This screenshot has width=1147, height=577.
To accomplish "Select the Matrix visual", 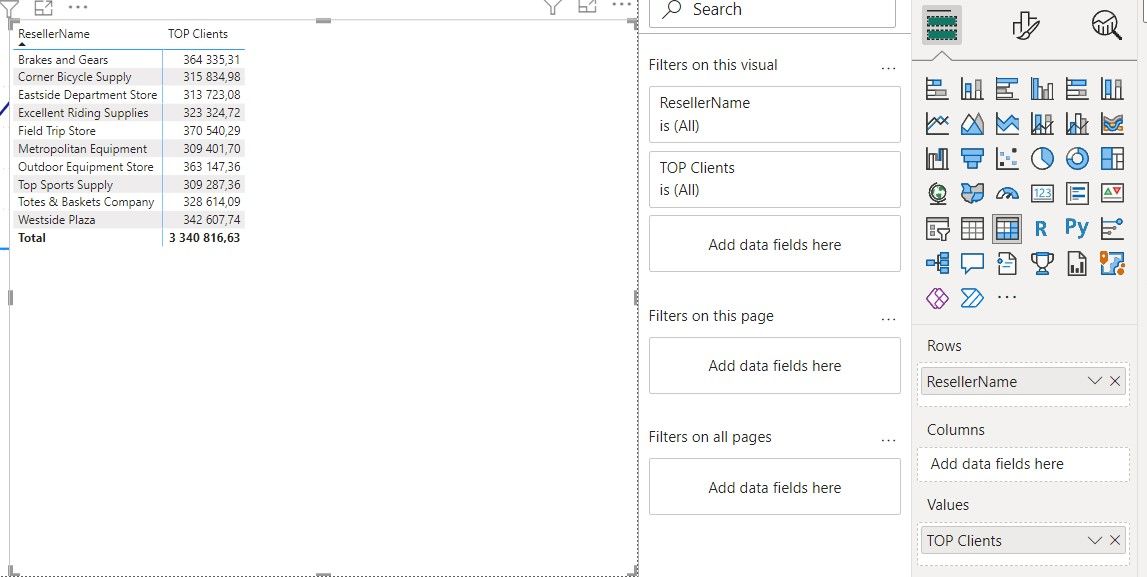I will coord(1007,229).
